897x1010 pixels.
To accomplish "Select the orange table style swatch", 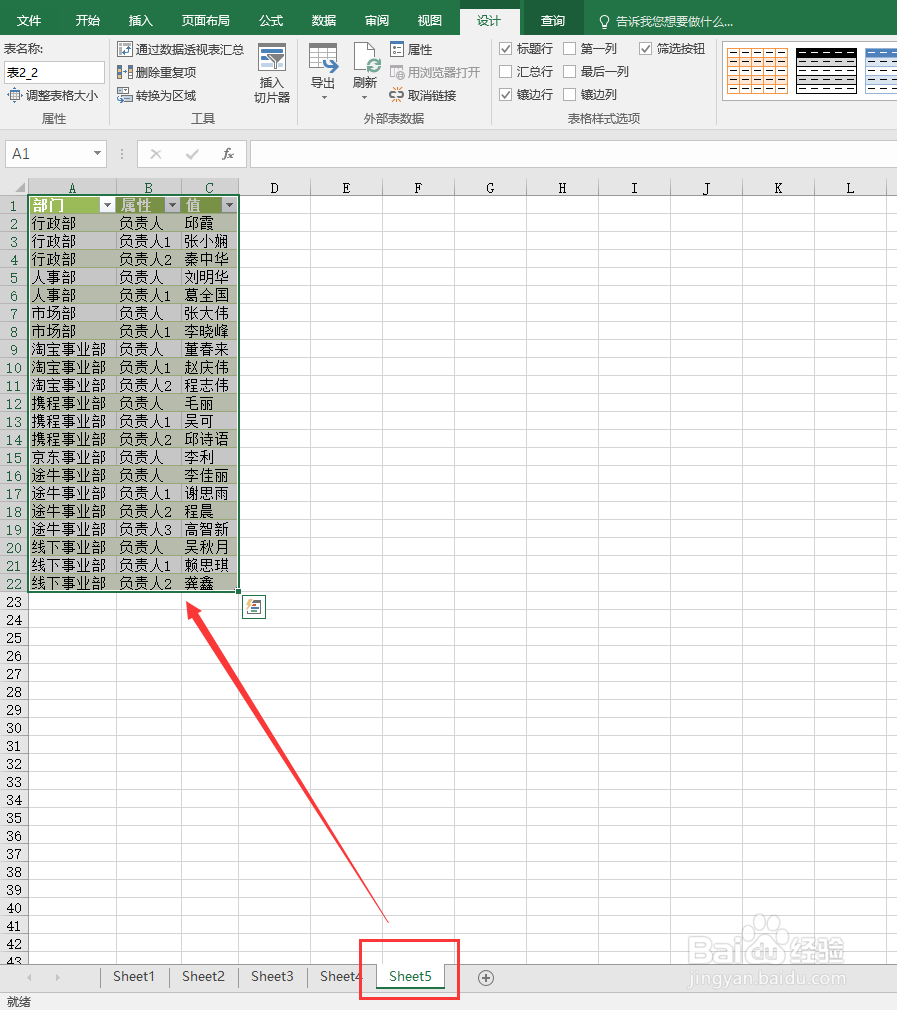I will click(x=757, y=70).
